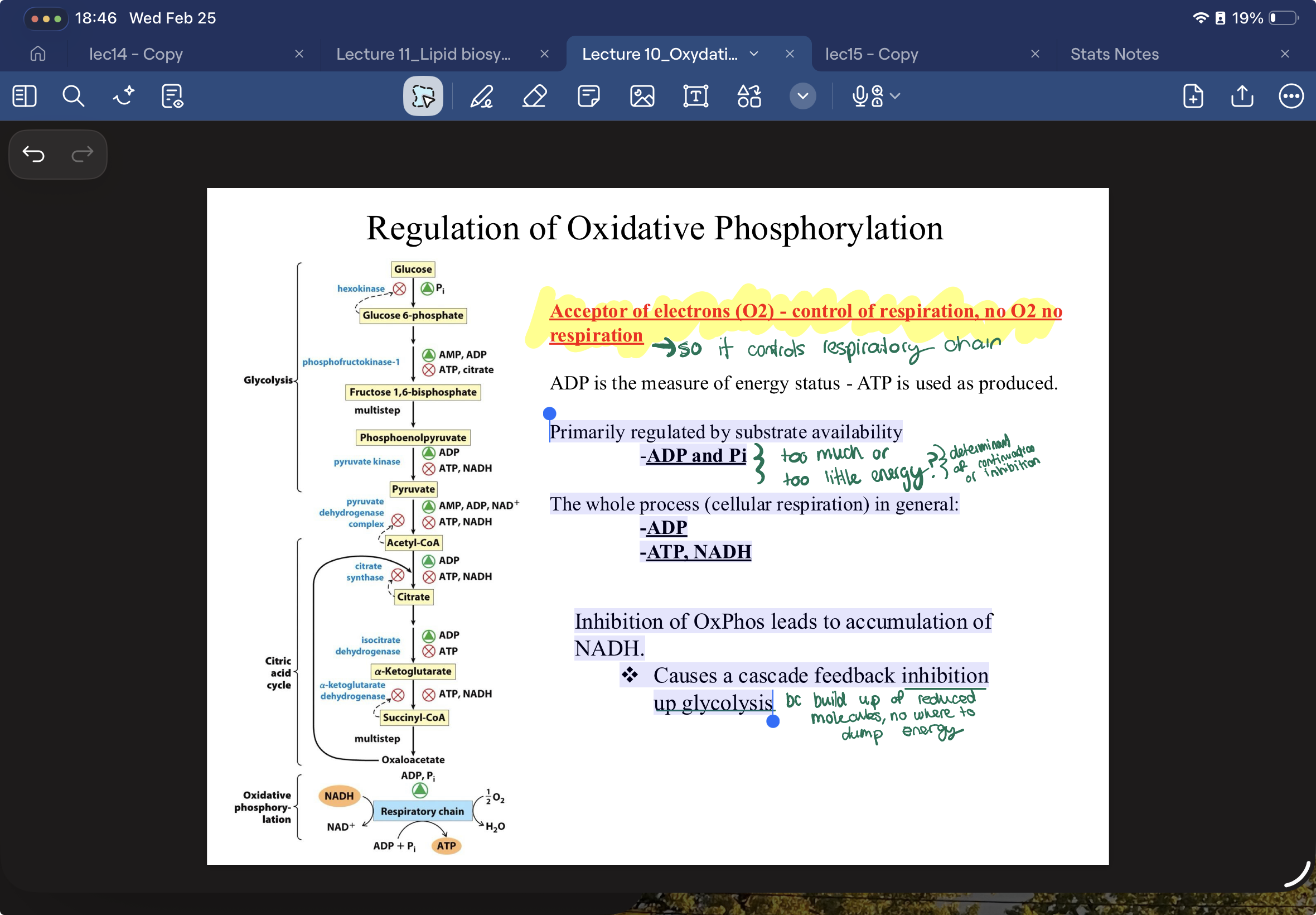Open the Lecture 10 tab dropdown menu
The image size is (1316, 915).
pyautogui.click(x=753, y=54)
